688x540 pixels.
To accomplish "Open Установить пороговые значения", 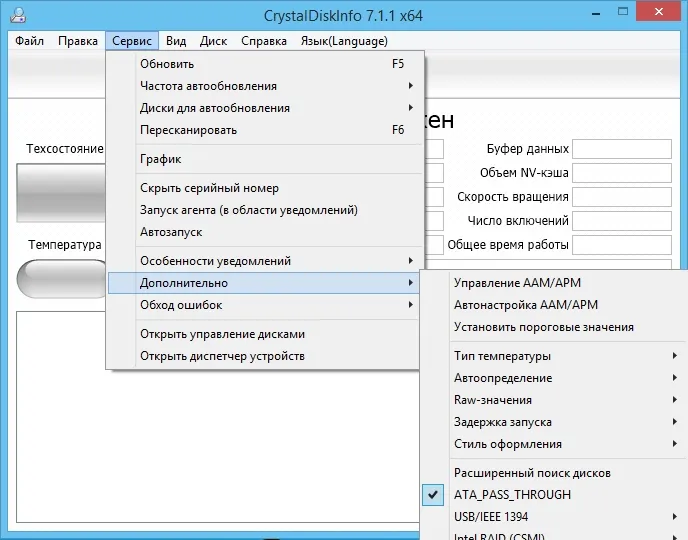I will pos(554,327).
